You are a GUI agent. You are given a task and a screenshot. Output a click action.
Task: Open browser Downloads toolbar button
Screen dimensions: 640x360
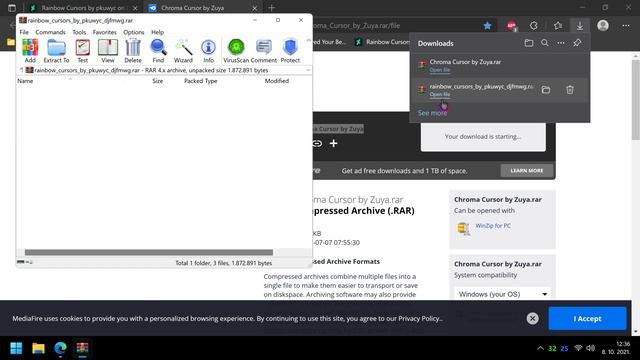pos(580,26)
